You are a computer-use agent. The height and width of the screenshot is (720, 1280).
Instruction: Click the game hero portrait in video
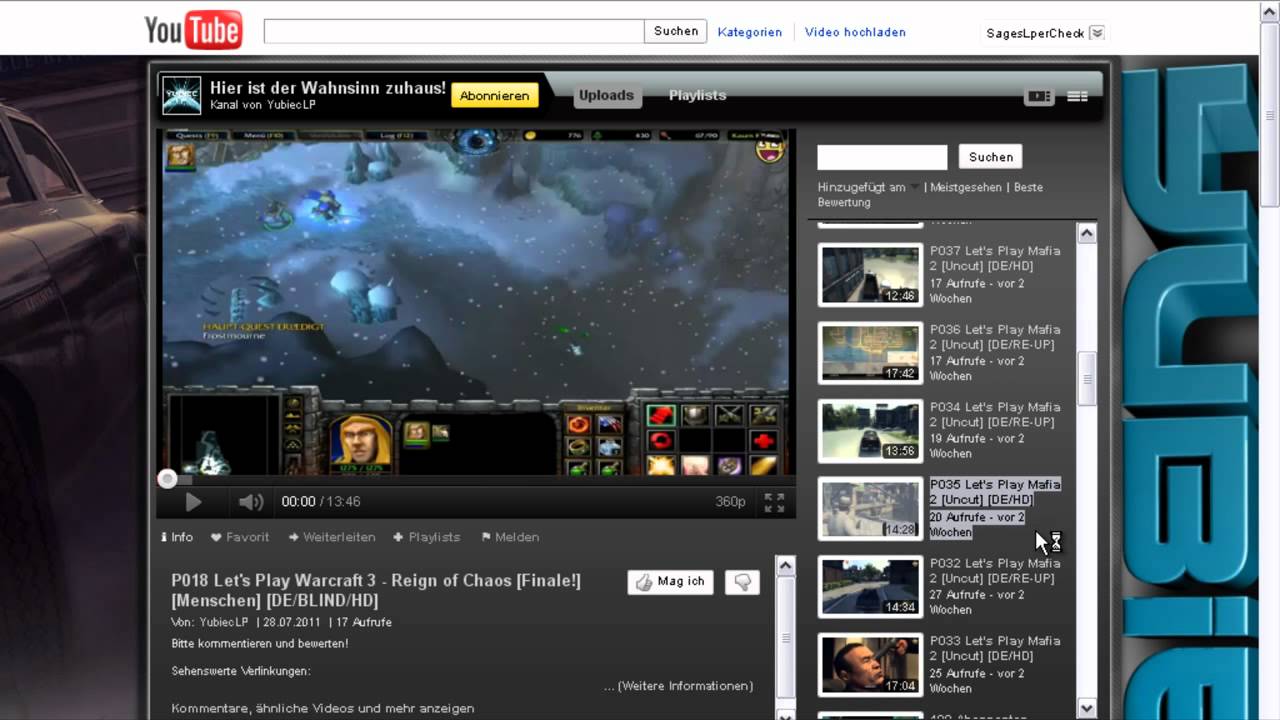click(361, 442)
